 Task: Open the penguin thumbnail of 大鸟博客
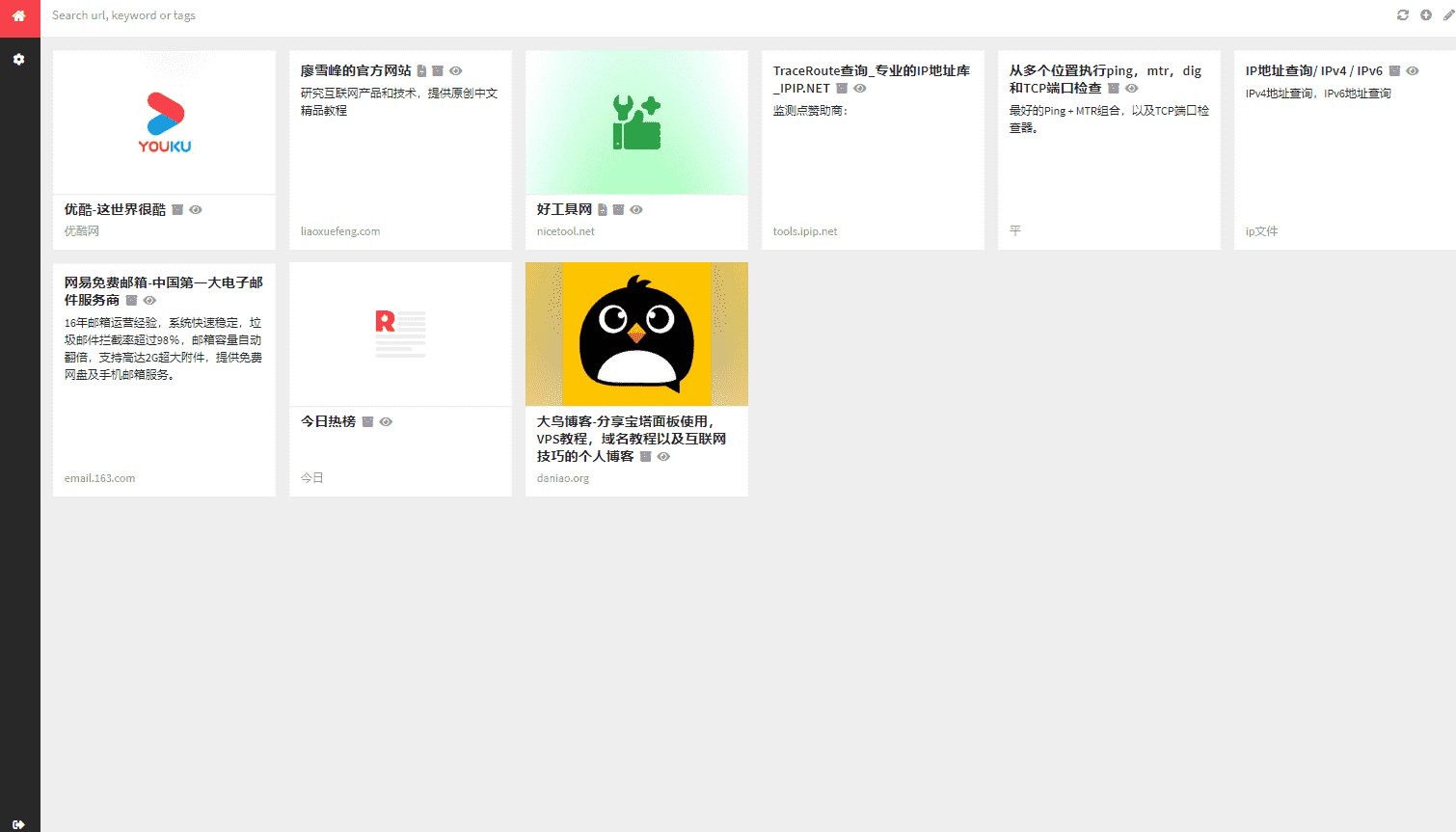click(636, 334)
